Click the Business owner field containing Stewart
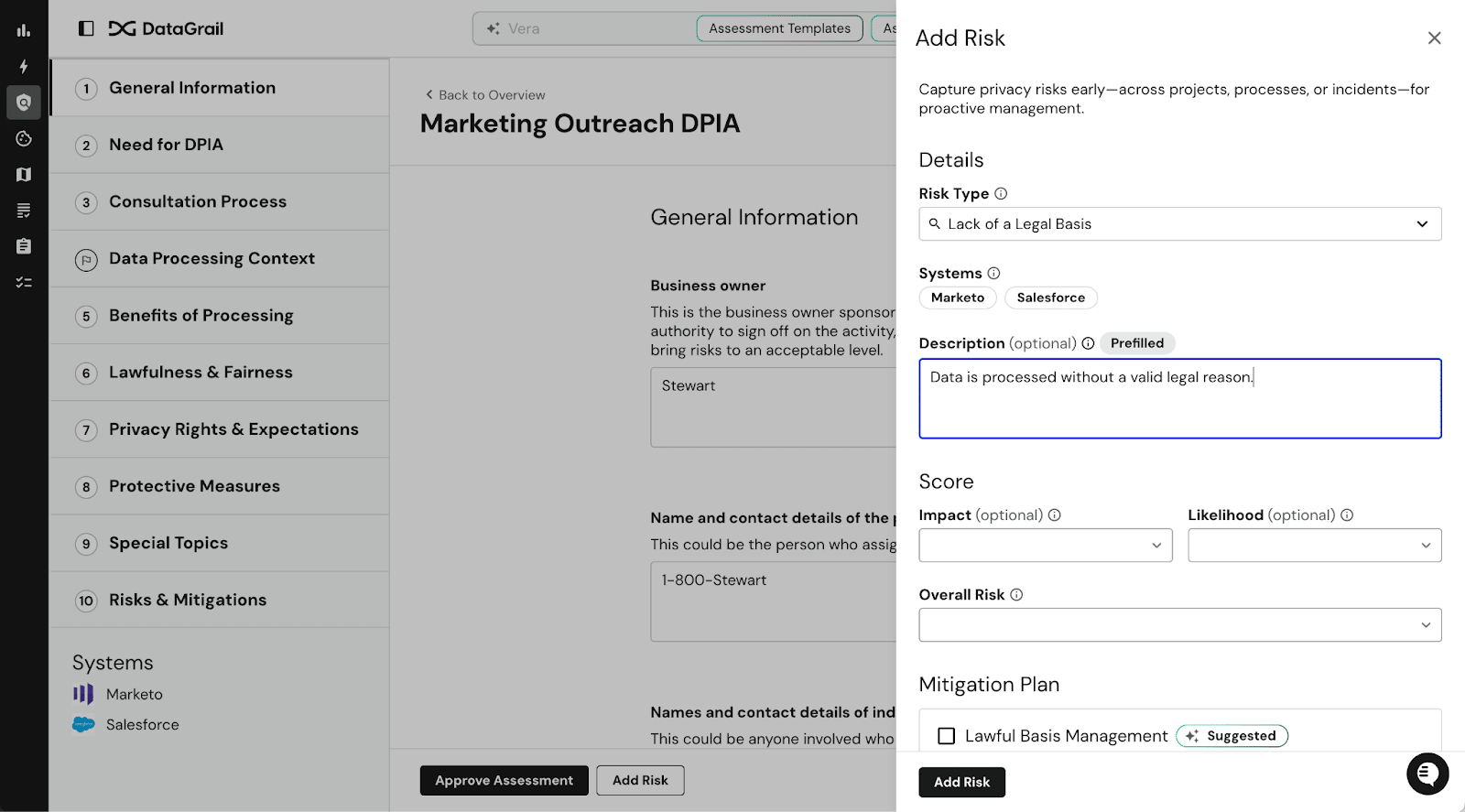 (x=774, y=407)
